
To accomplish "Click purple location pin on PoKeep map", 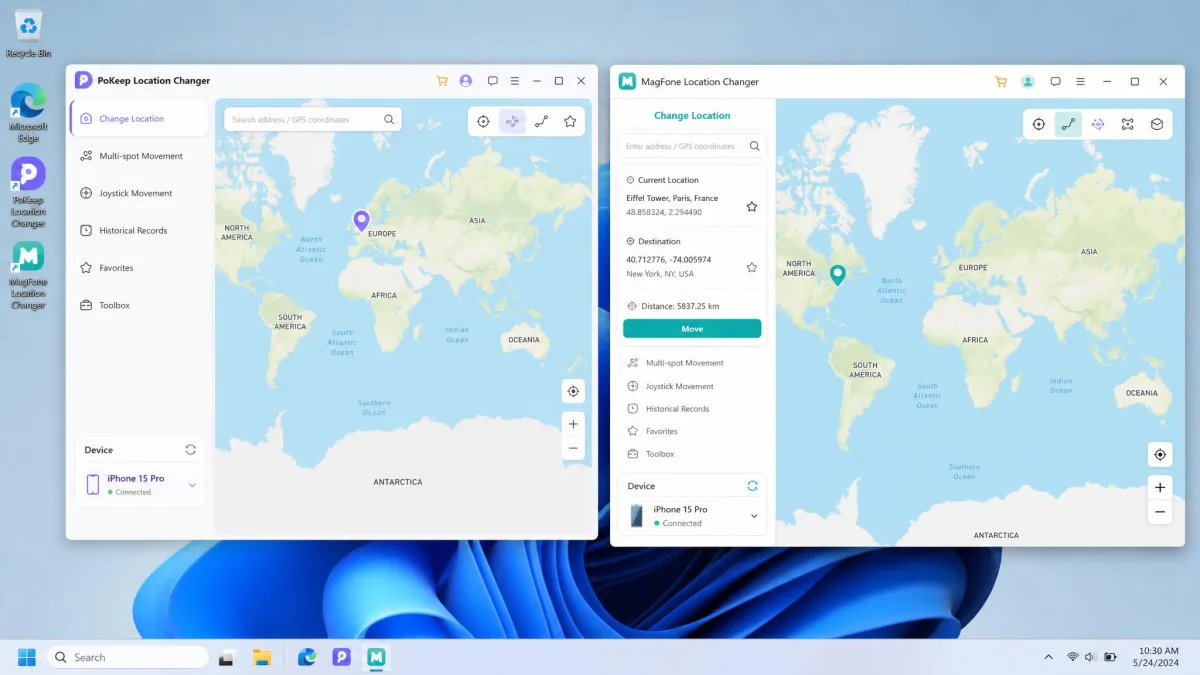I will pos(361,221).
